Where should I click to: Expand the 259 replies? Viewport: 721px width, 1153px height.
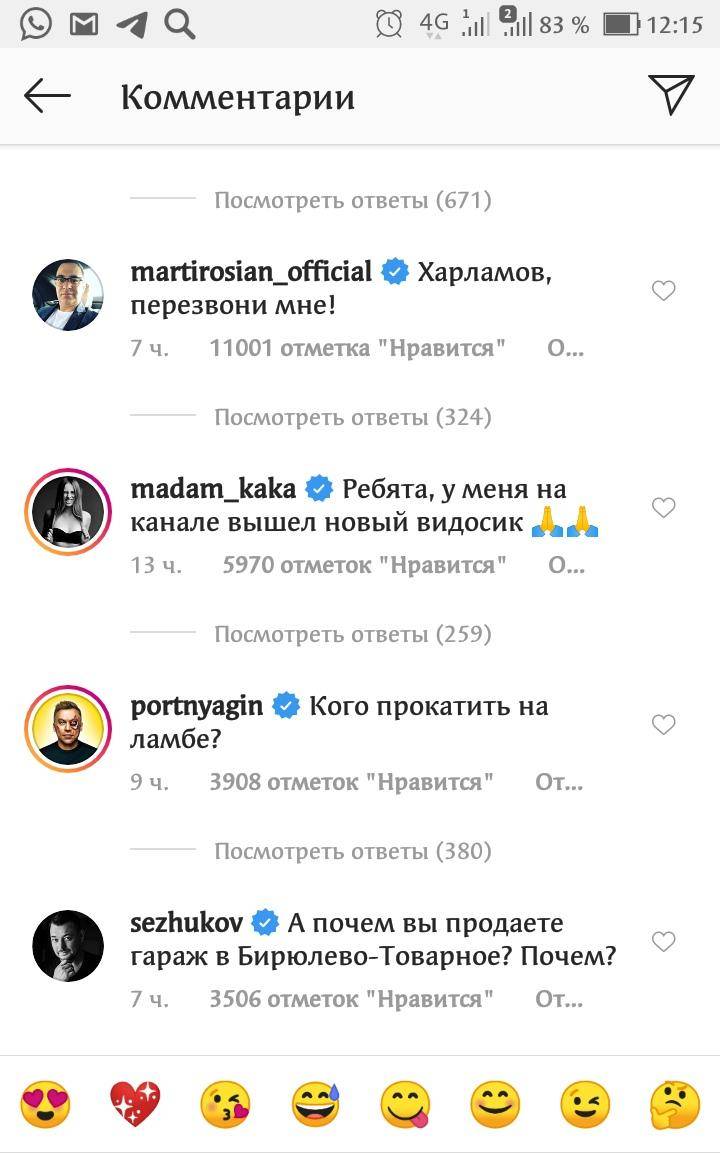pos(352,634)
